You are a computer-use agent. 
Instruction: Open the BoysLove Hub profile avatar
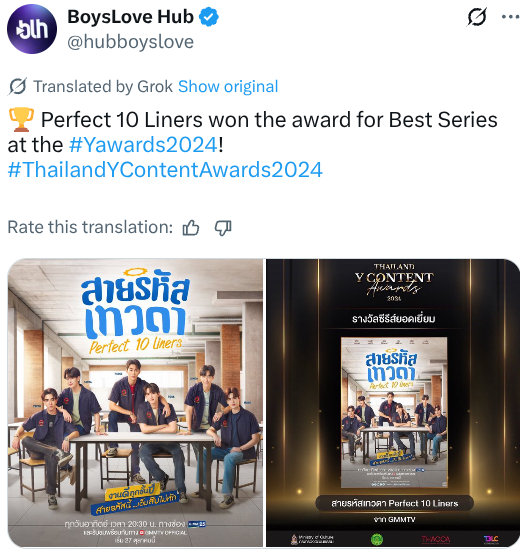coord(32,29)
